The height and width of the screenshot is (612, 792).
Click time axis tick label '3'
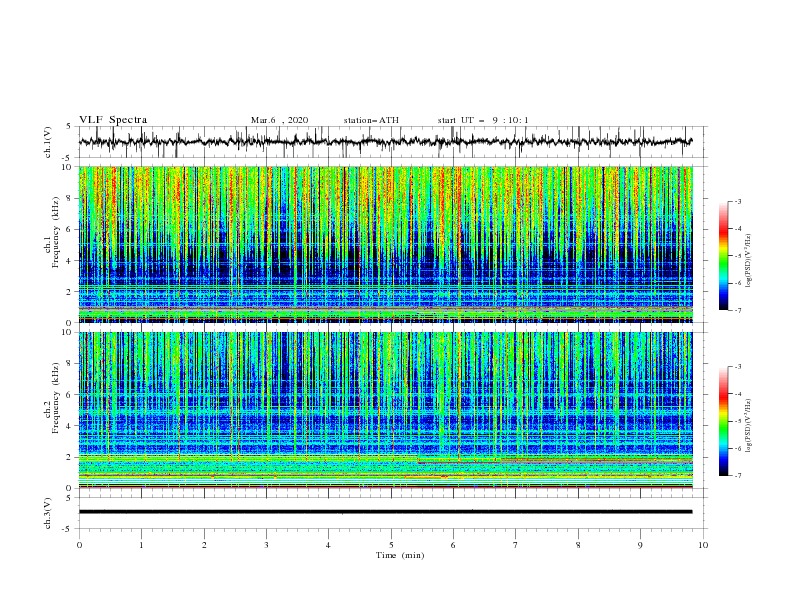click(x=266, y=545)
